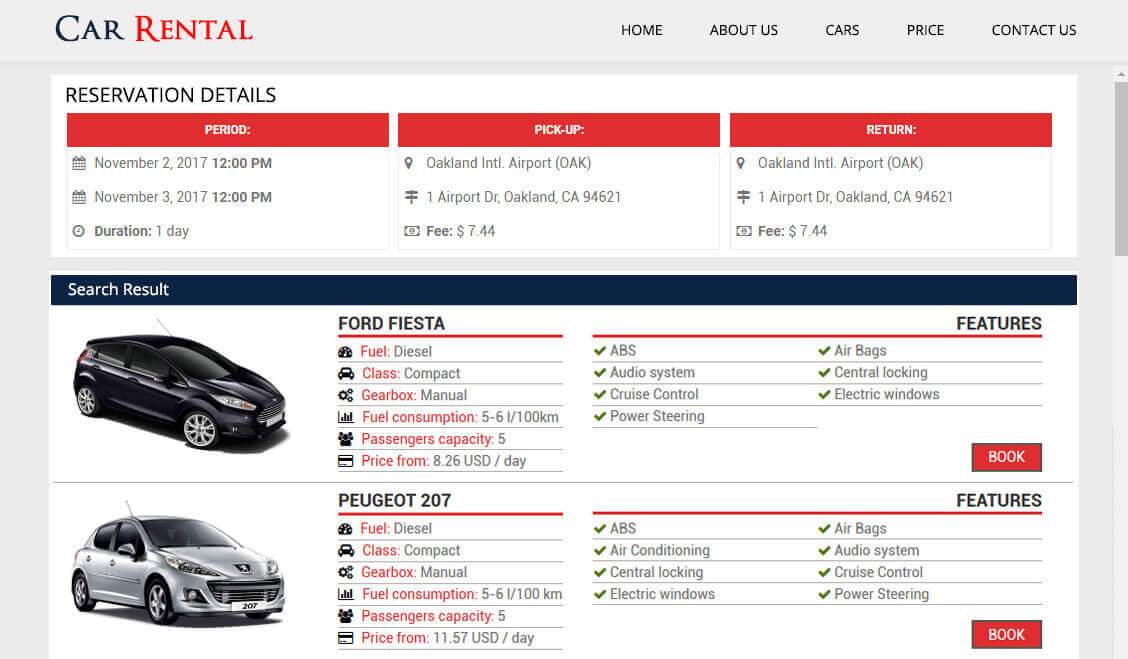
Task: Click the Peugeot 207 price card icon
Action: [346, 638]
